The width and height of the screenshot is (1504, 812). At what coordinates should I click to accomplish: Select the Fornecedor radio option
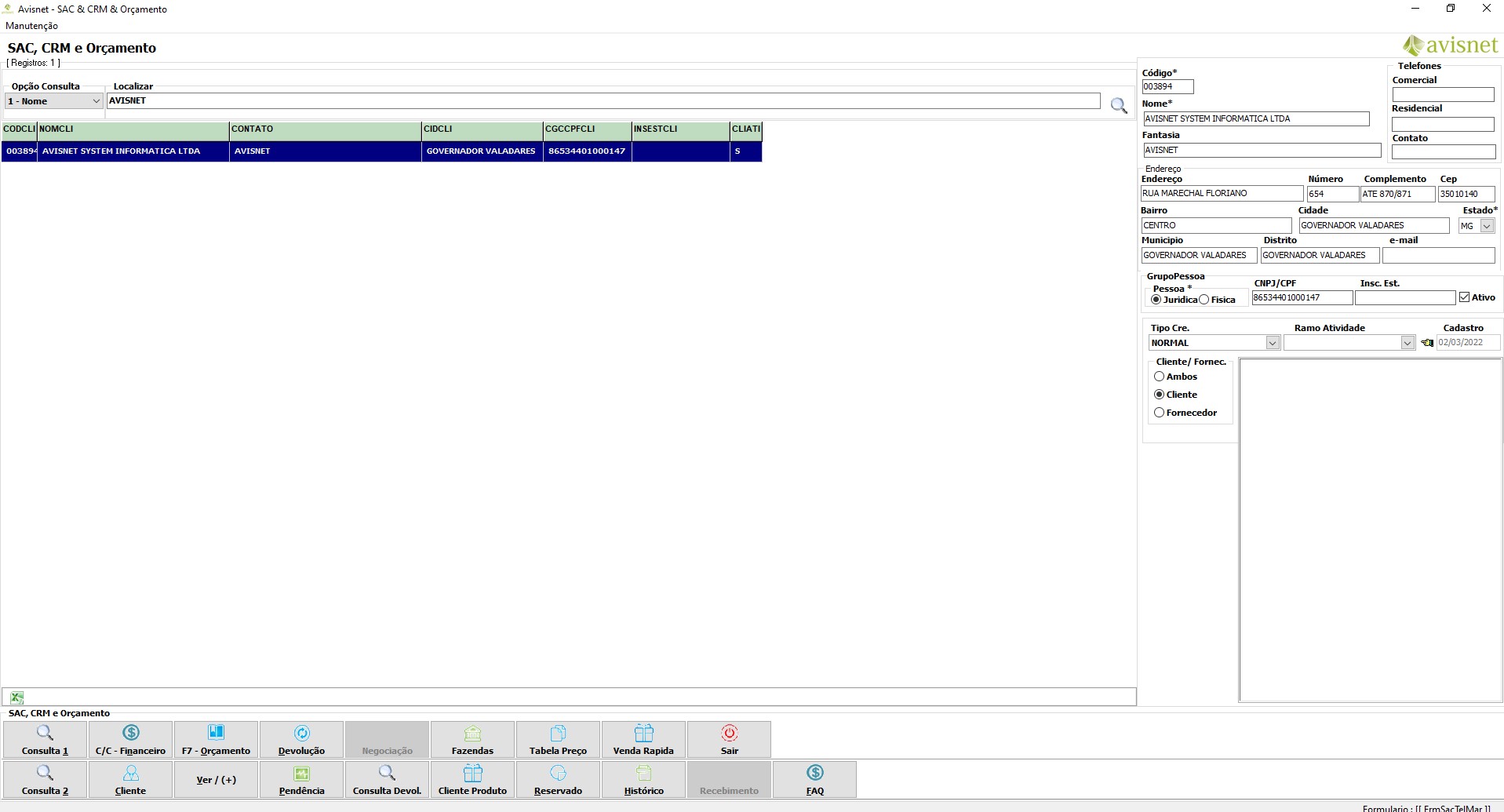[1159, 413]
